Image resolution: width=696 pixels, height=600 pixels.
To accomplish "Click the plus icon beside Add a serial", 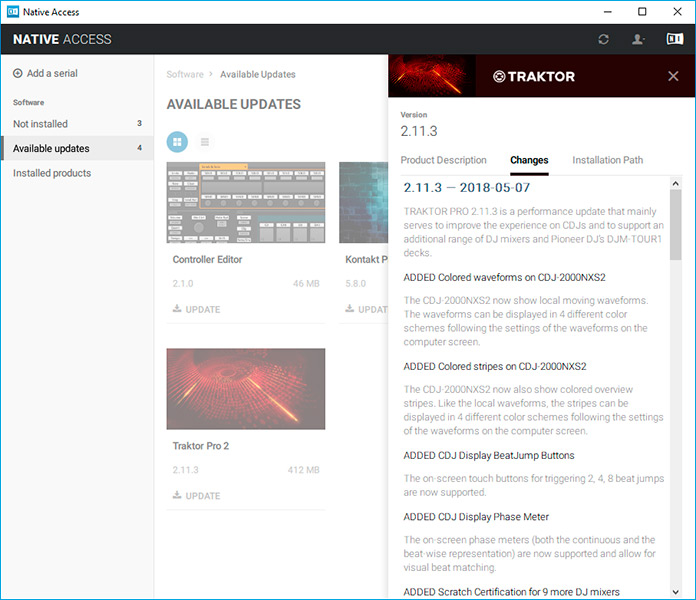I will coord(17,73).
